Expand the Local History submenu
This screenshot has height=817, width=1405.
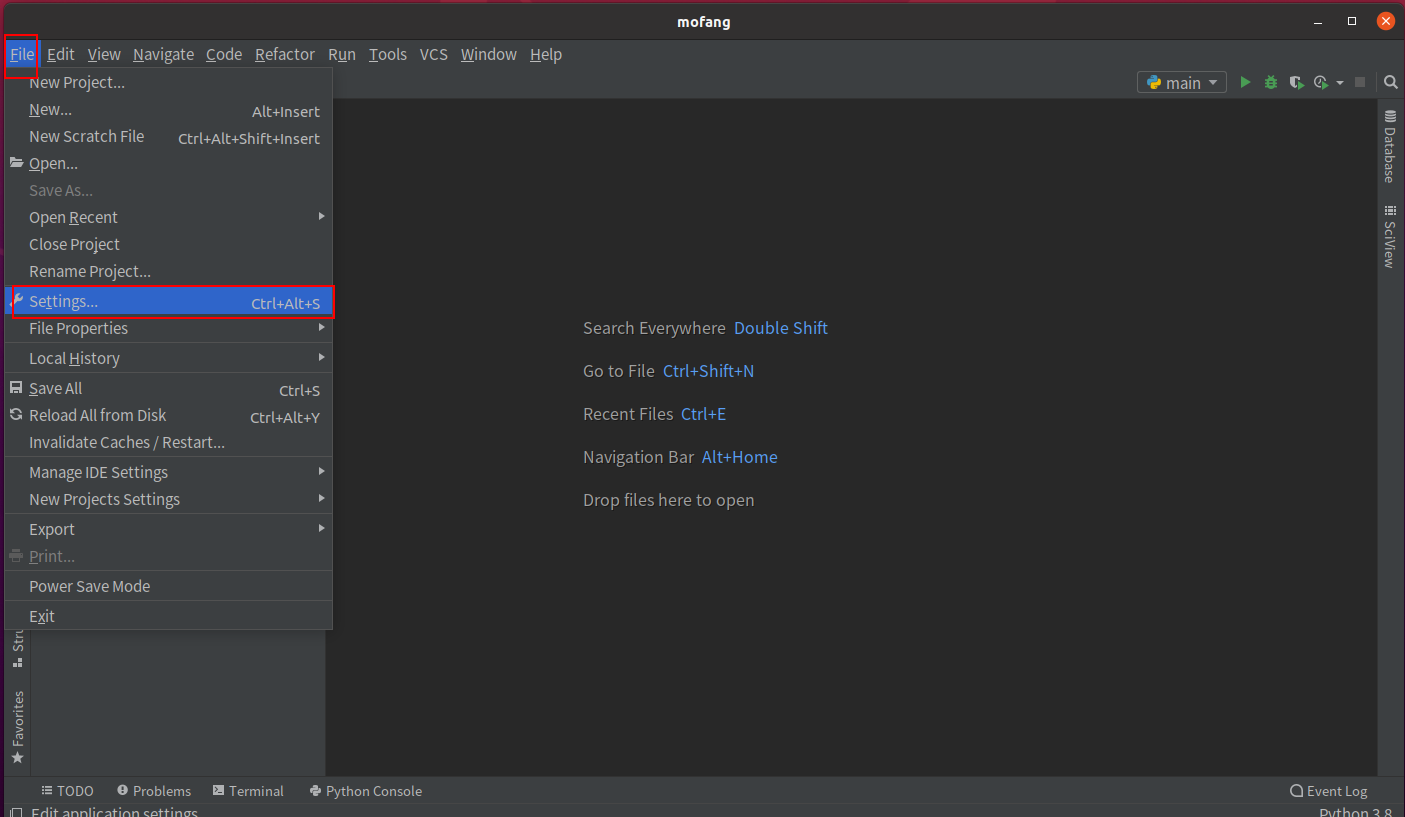[x=168, y=358]
